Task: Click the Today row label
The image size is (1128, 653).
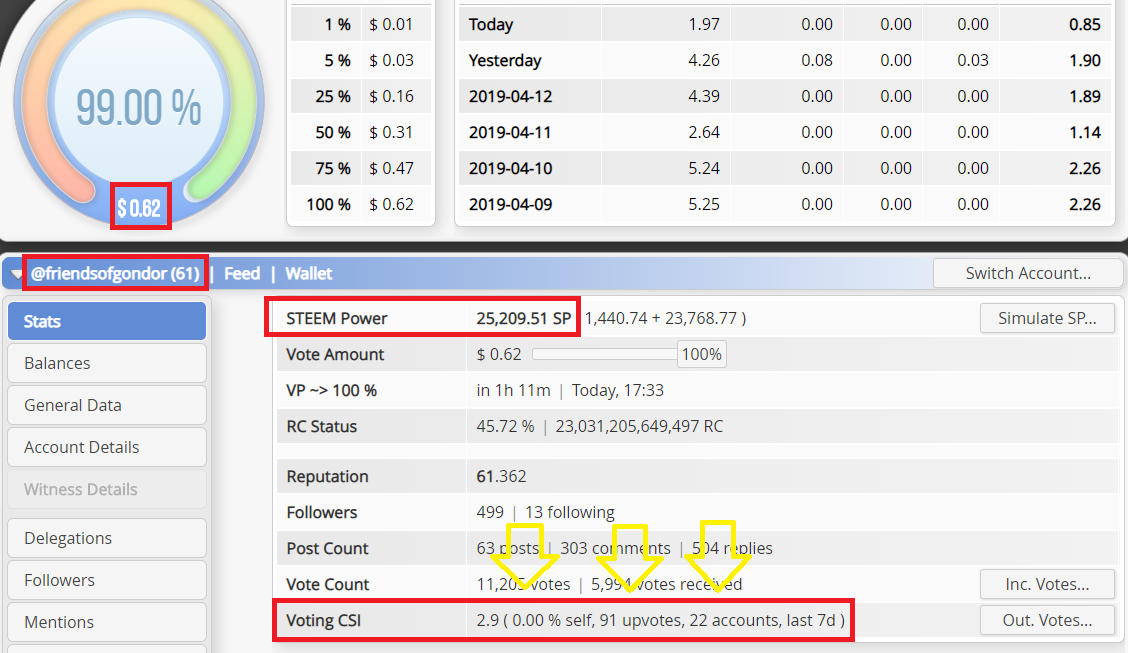Action: click(491, 24)
